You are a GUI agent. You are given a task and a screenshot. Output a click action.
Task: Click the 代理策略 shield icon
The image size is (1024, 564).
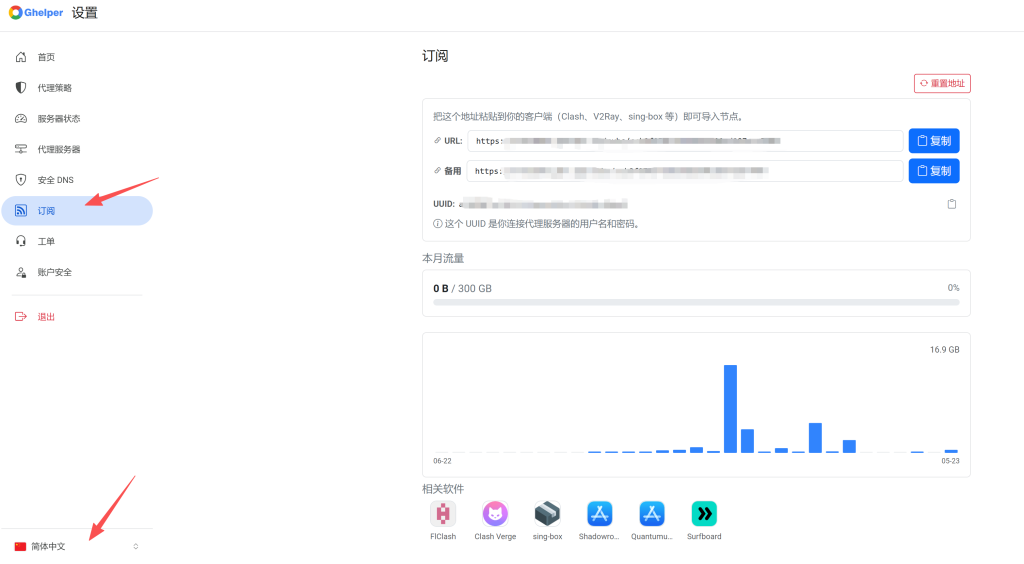click(21, 87)
